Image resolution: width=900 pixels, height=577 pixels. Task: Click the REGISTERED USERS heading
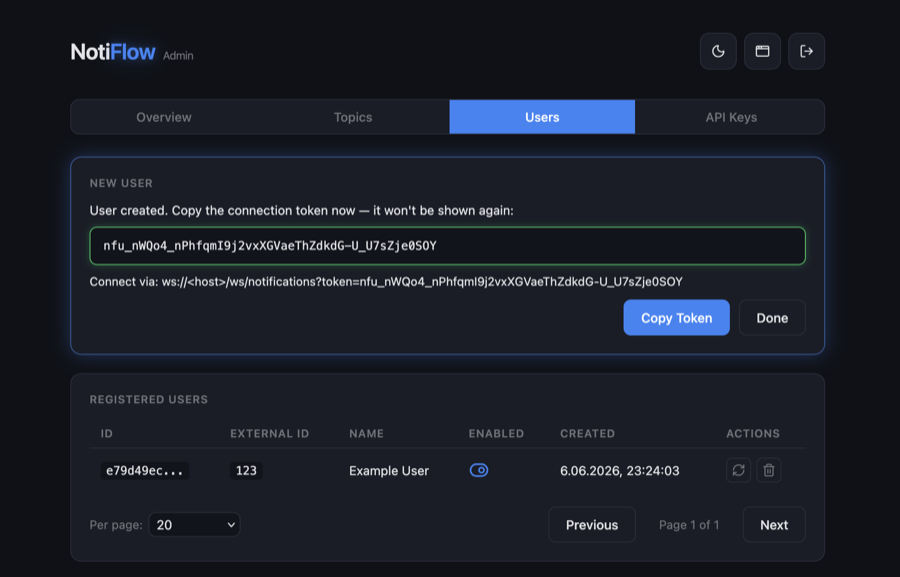pyautogui.click(x=149, y=400)
